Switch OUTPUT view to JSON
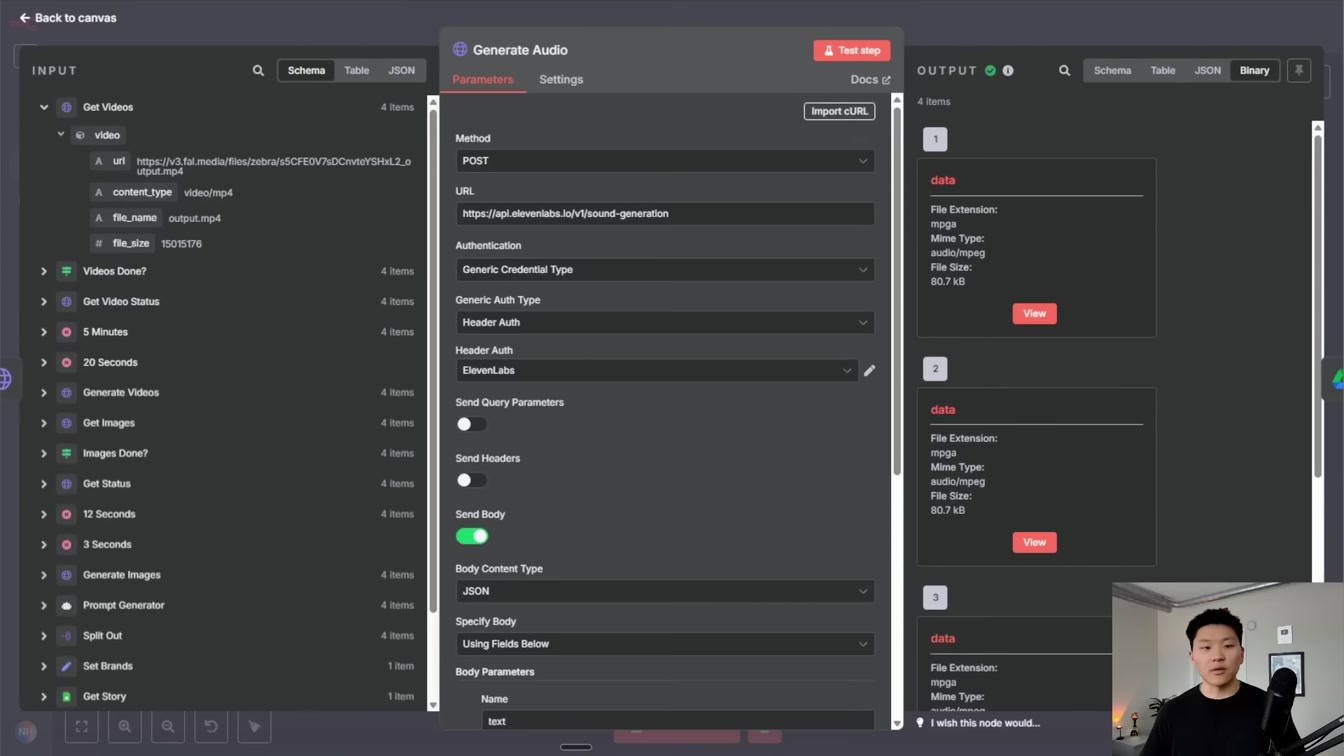Viewport: 1344px width, 756px height. 1208,71
